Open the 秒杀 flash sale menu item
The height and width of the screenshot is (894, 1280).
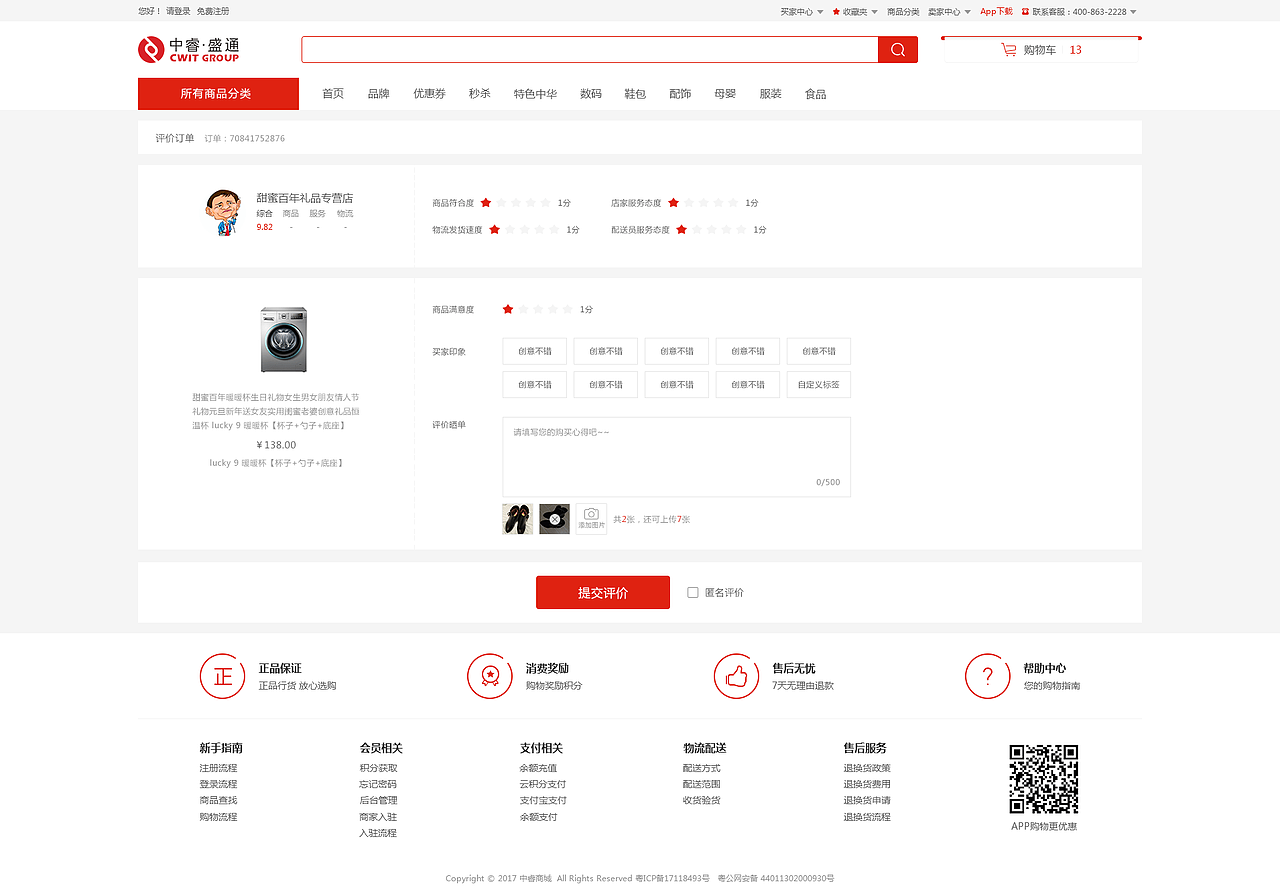pos(479,93)
